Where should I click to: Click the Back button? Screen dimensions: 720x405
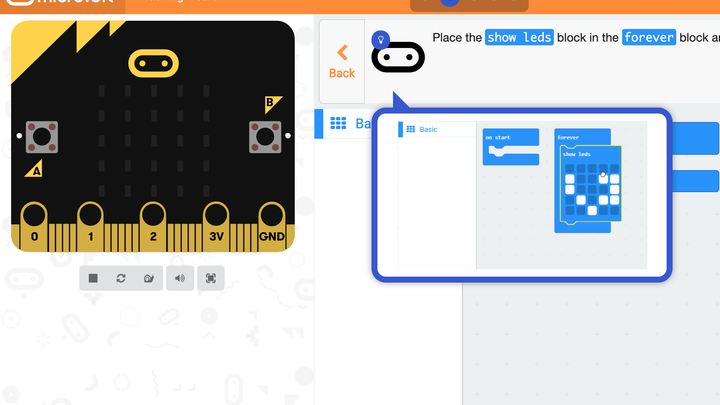342,62
